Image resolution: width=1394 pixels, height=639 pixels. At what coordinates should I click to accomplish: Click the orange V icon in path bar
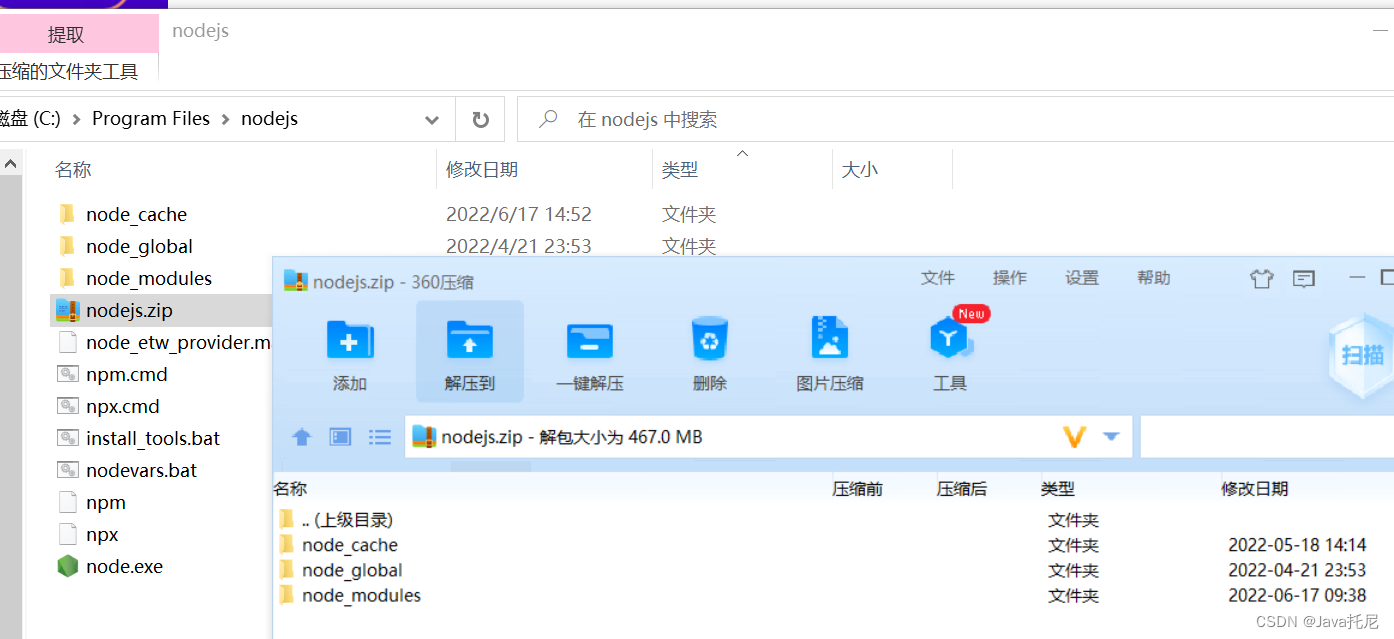pyautogui.click(x=1074, y=437)
